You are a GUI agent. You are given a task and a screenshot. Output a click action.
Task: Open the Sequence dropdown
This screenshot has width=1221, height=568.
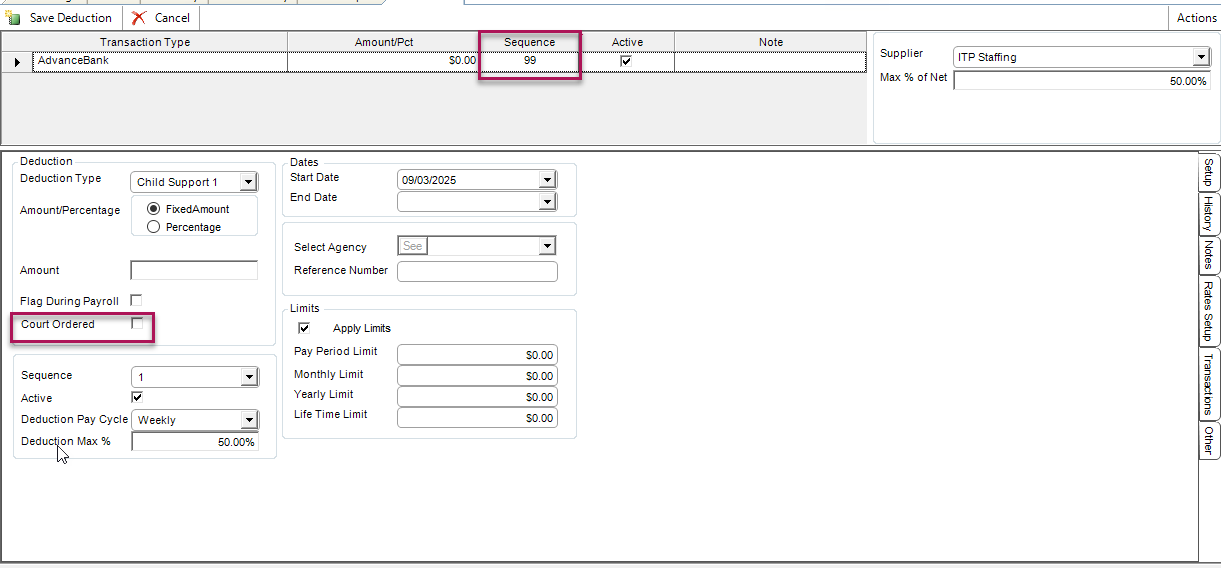pos(249,377)
